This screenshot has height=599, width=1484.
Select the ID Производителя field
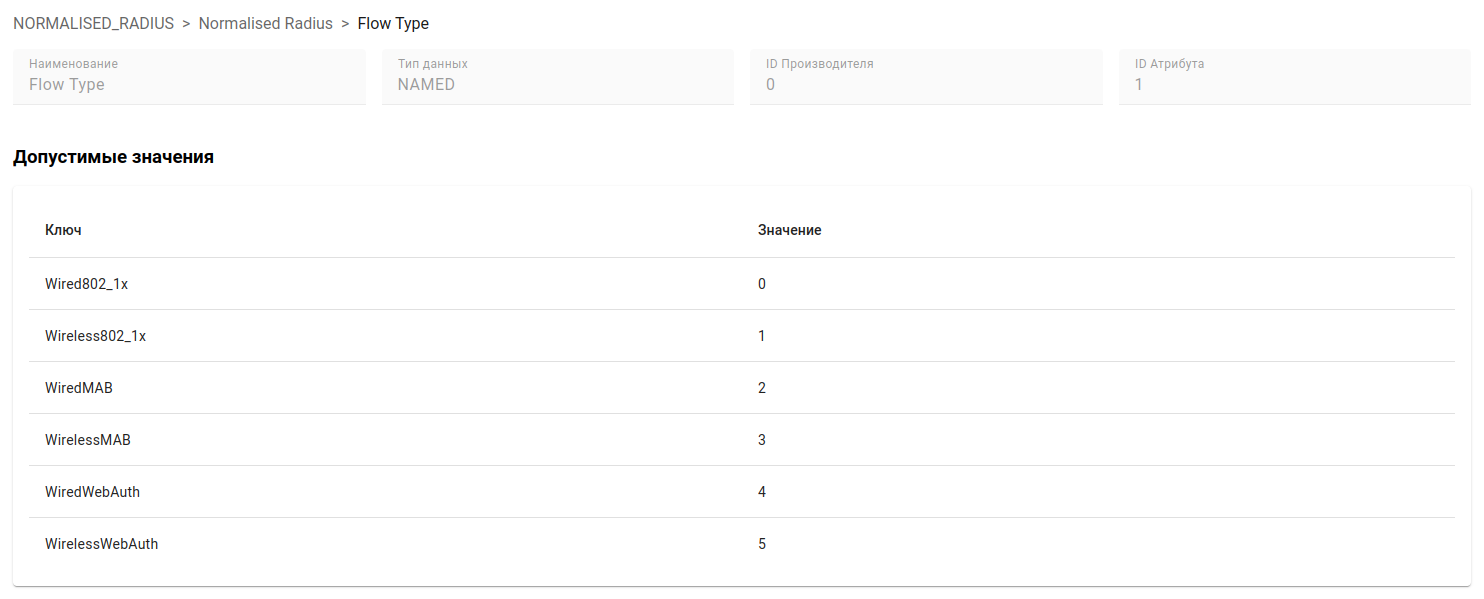pyautogui.click(x=926, y=84)
